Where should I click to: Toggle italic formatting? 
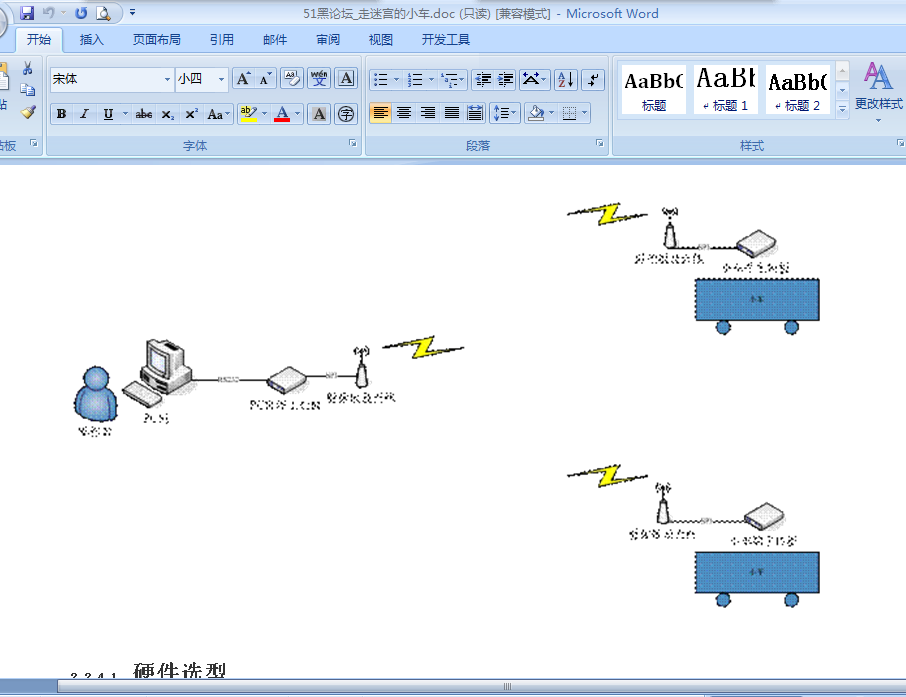pos(84,114)
